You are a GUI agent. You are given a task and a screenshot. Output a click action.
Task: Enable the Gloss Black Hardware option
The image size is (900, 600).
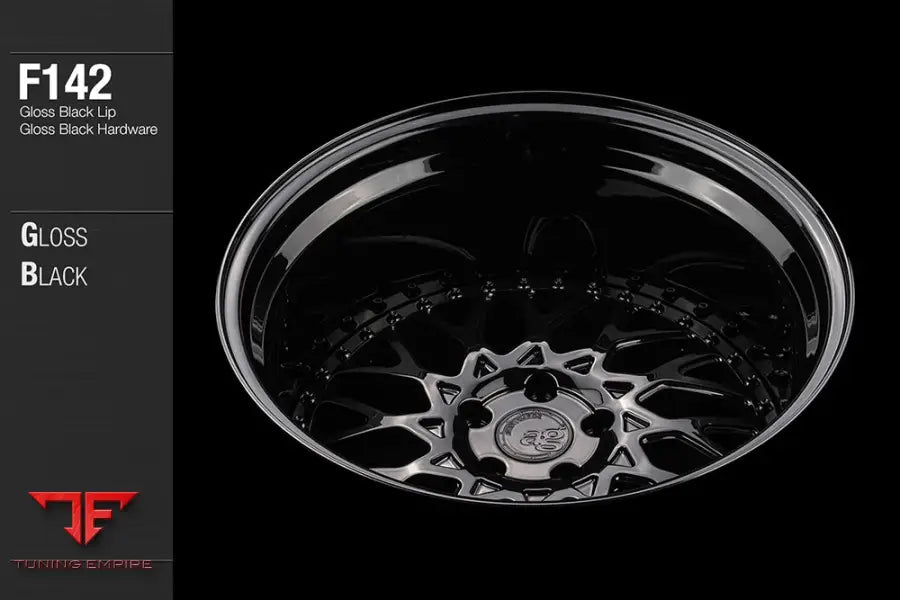pos(77,127)
